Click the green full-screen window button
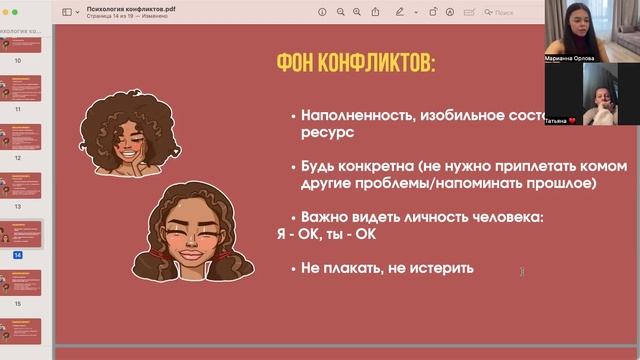This screenshot has width=640, height=360. [15, 12]
